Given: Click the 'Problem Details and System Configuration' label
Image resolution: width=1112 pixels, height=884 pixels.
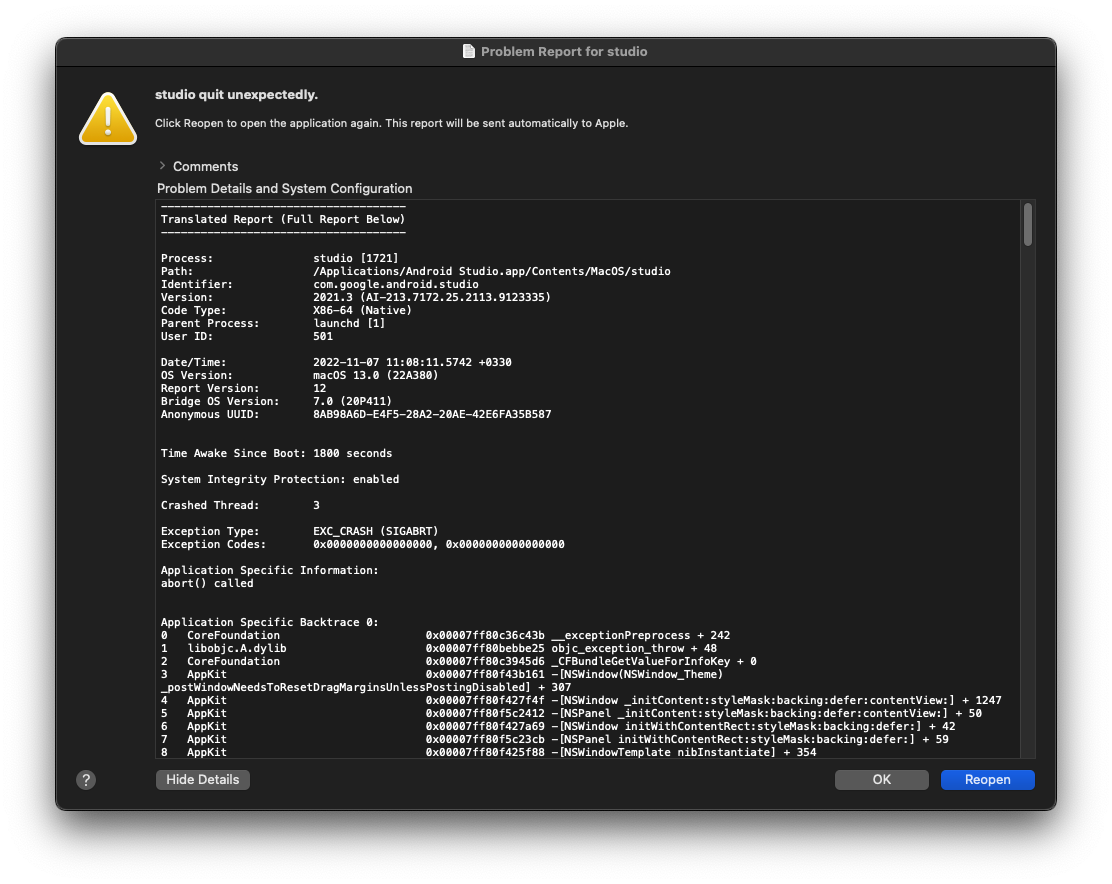Looking at the screenshot, I should coord(284,189).
